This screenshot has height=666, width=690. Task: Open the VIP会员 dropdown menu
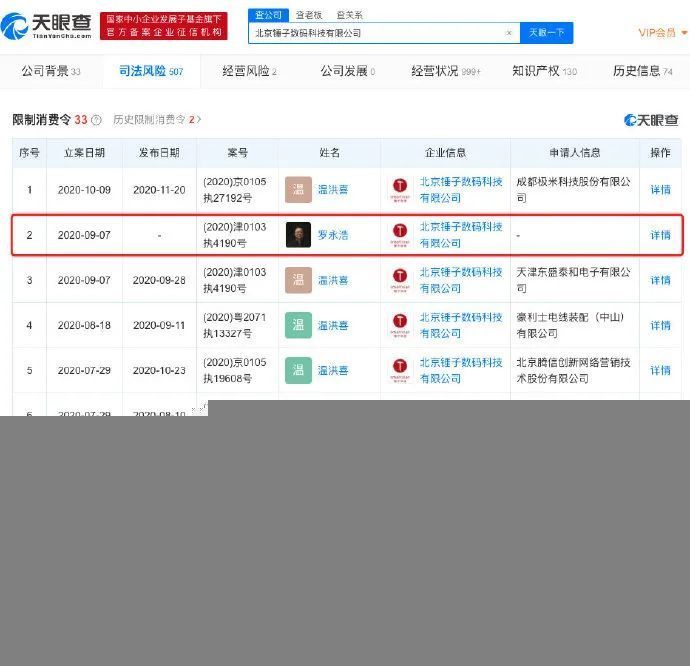661,33
